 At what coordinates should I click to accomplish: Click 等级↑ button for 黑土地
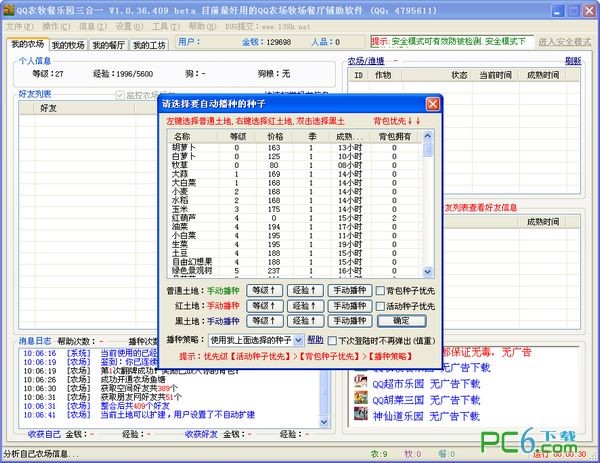click(x=264, y=321)
